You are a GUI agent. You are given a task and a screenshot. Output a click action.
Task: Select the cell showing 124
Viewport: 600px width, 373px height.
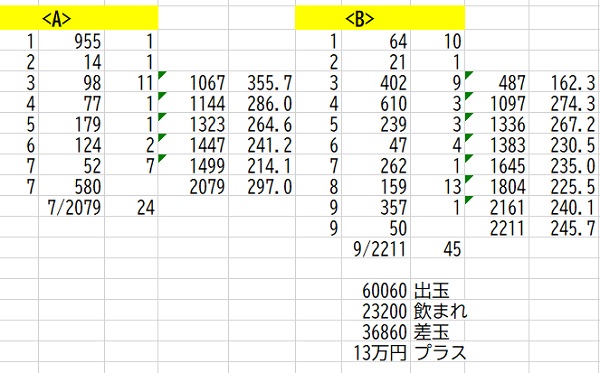click(72, 145)
